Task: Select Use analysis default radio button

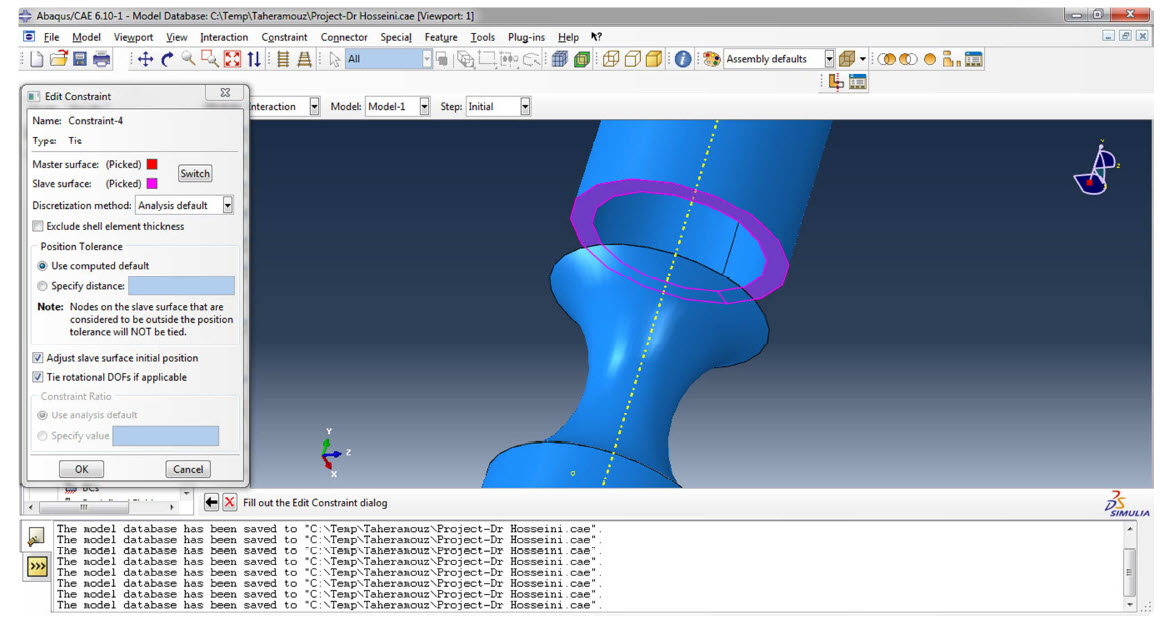Action: click(x=42, y=415)
